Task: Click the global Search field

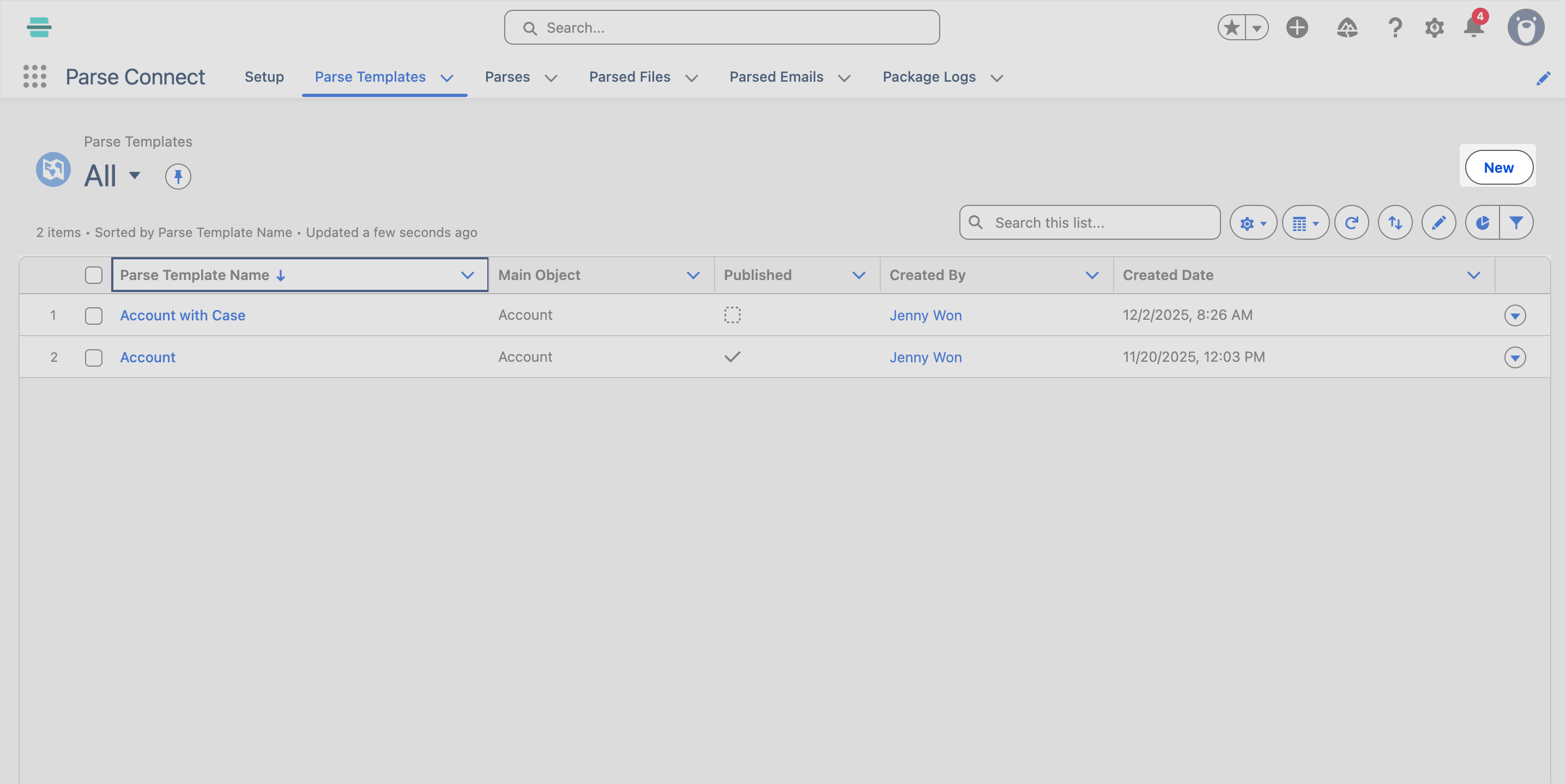Action: (722, 27)
